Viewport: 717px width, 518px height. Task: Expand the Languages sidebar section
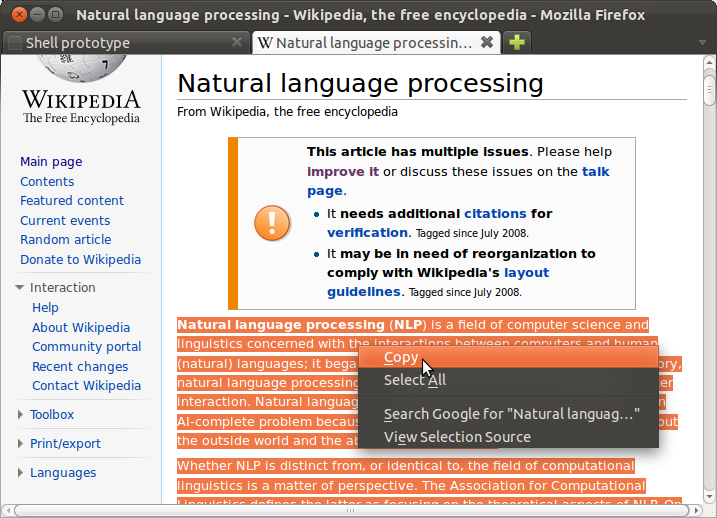[x=20, y=472]
